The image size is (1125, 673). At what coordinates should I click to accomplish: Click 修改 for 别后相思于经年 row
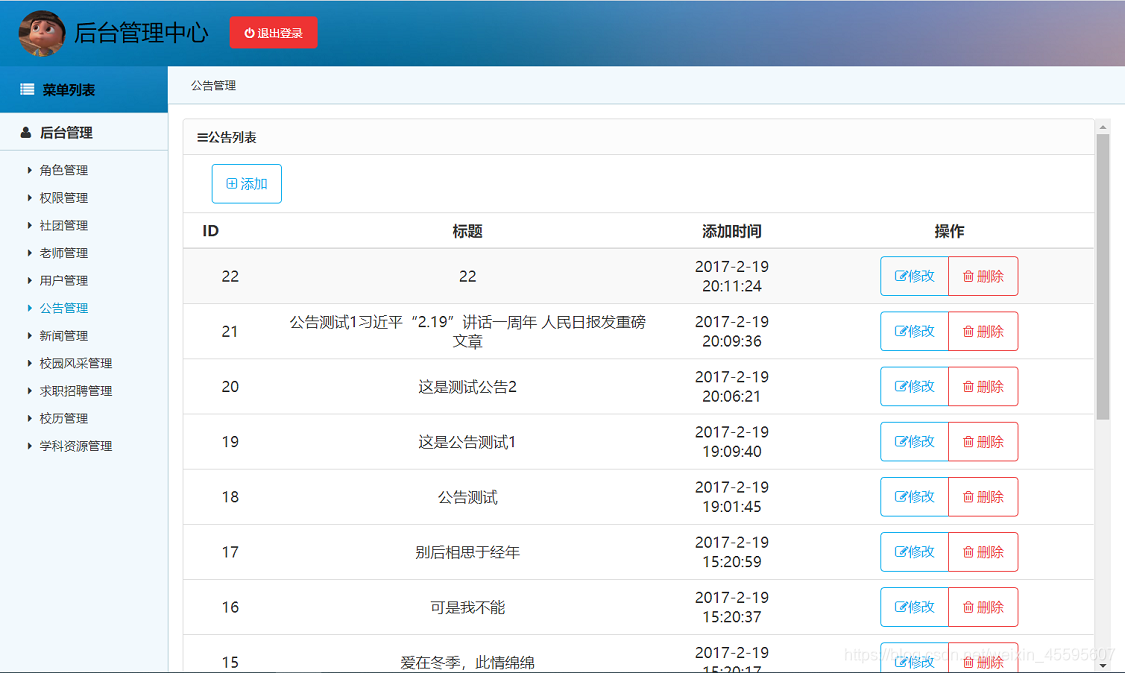coord(914,552)
